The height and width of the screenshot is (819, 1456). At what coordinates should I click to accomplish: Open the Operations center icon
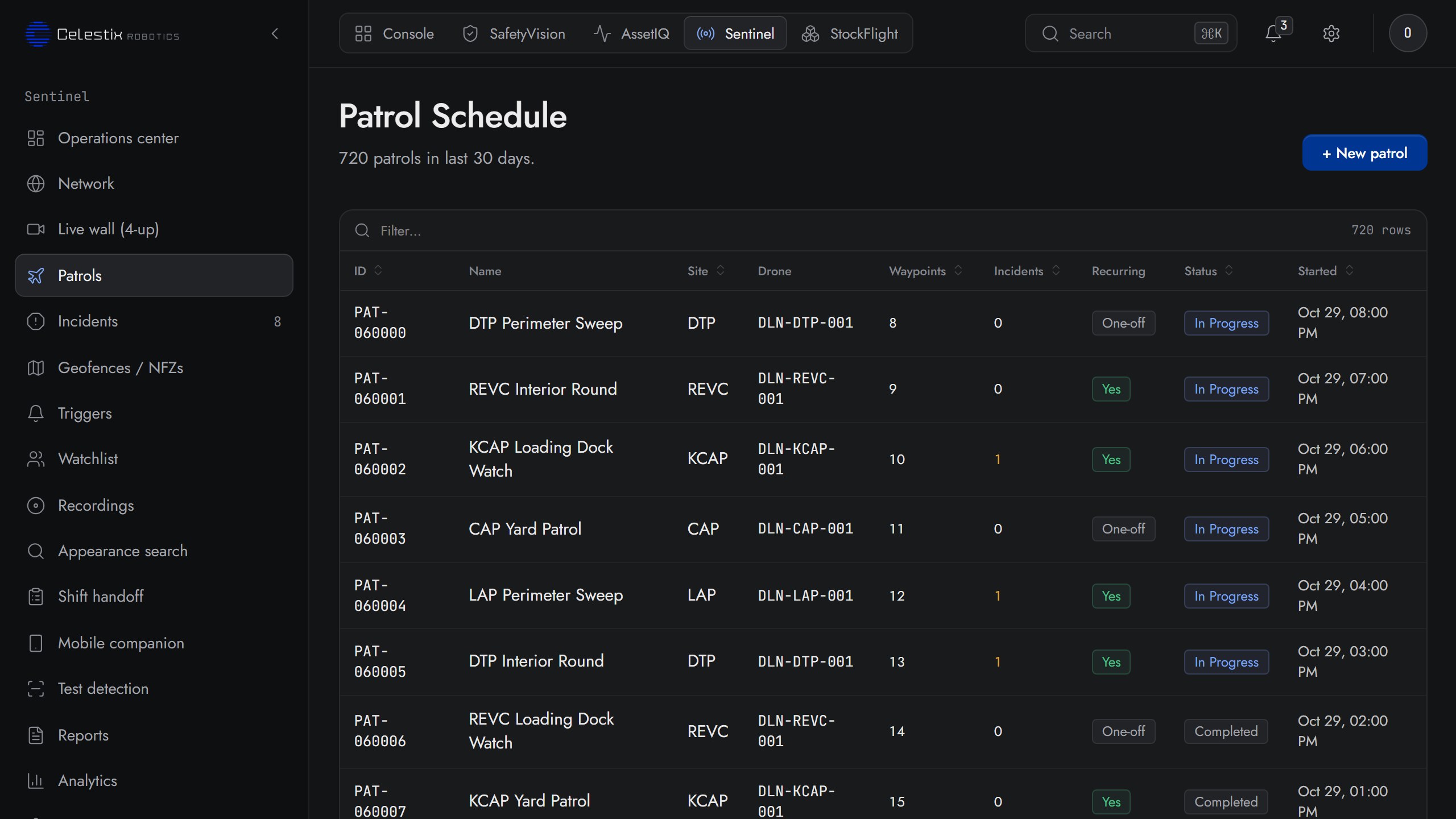point(36,138)
